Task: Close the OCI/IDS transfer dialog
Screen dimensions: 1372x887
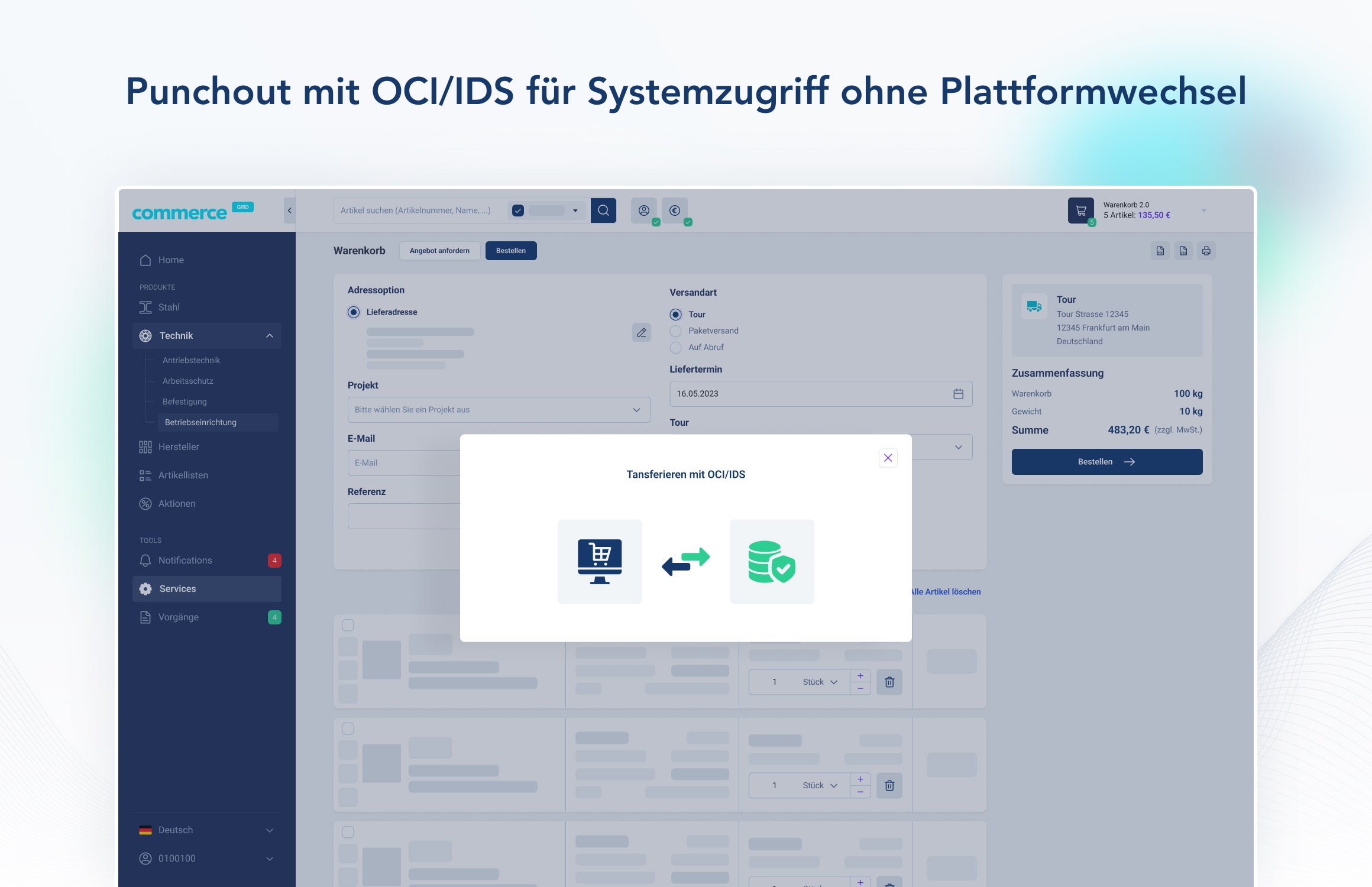Action: (x=888, y=458)
